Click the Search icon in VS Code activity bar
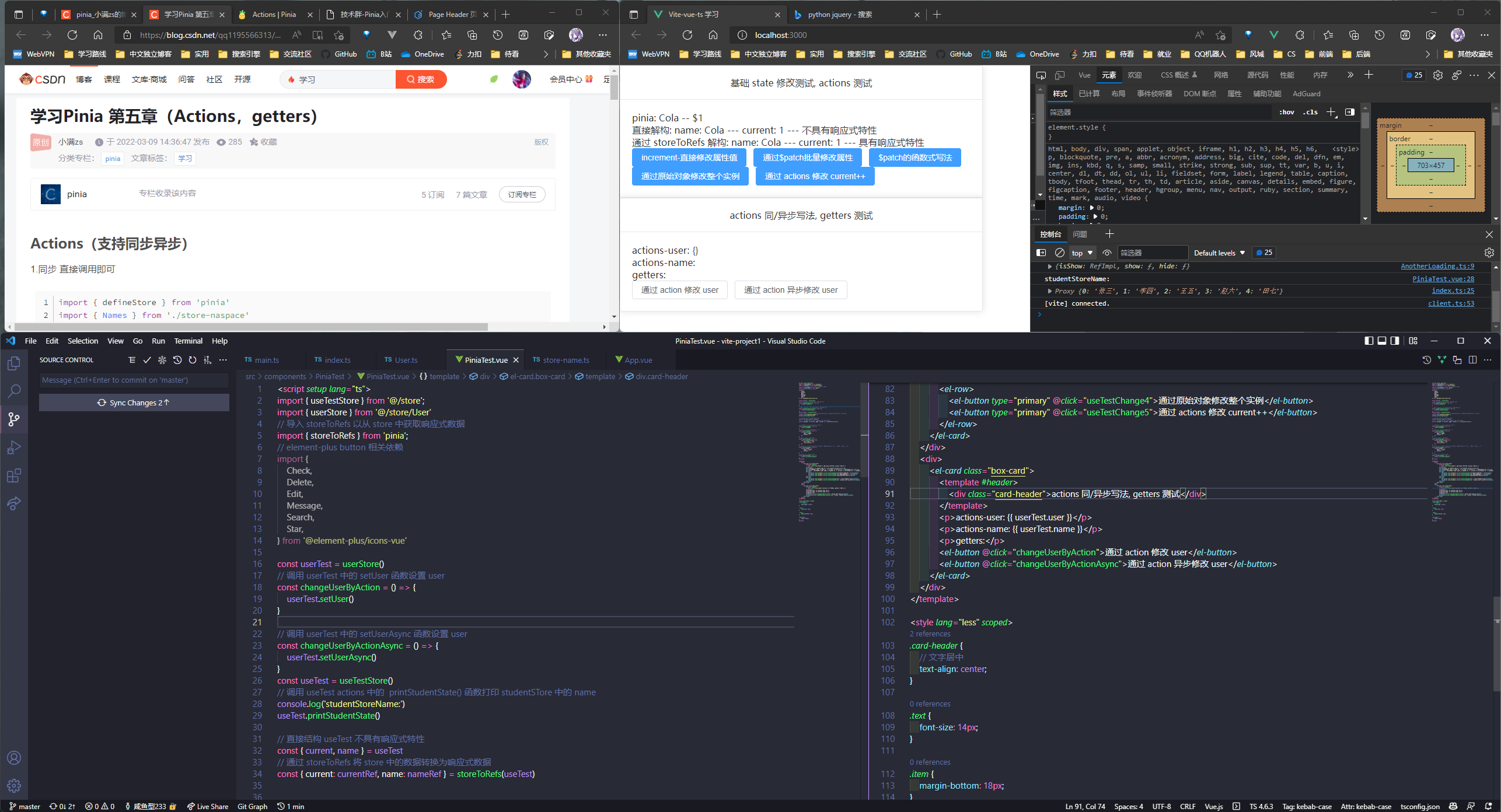This screenshot has height=812, width=1501. 14,394
